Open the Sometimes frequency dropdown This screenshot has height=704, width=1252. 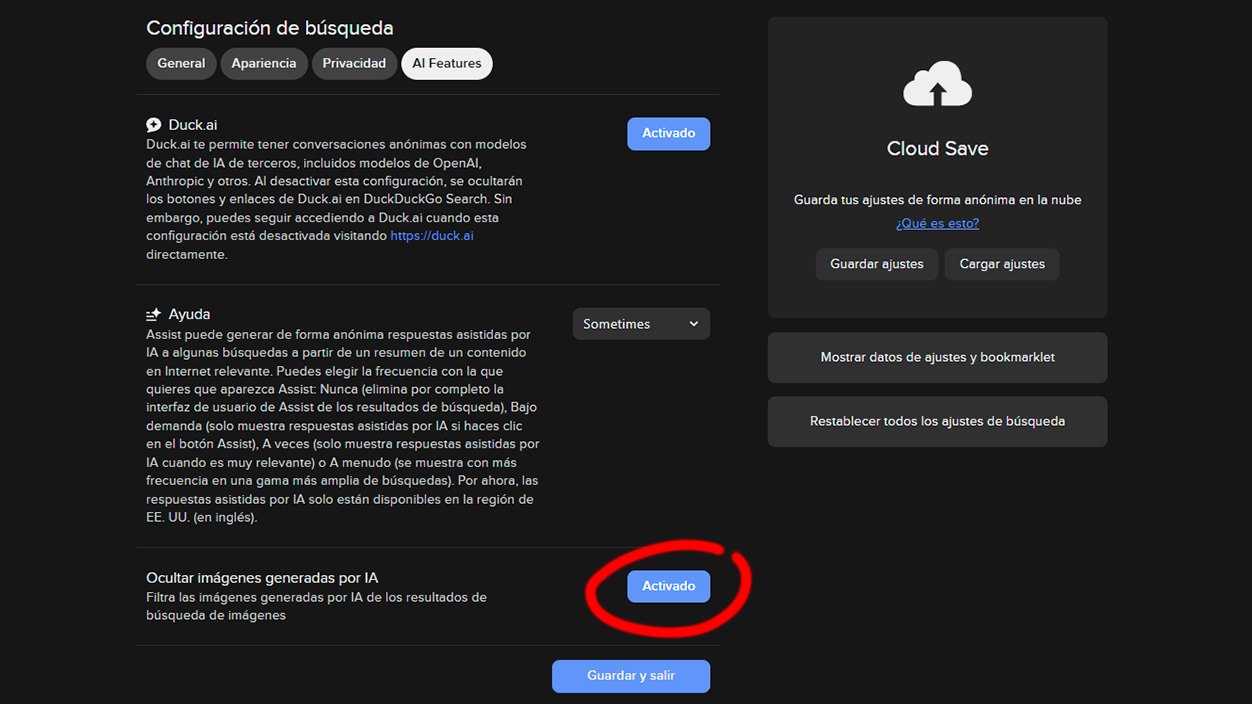[x=641, y=324]
